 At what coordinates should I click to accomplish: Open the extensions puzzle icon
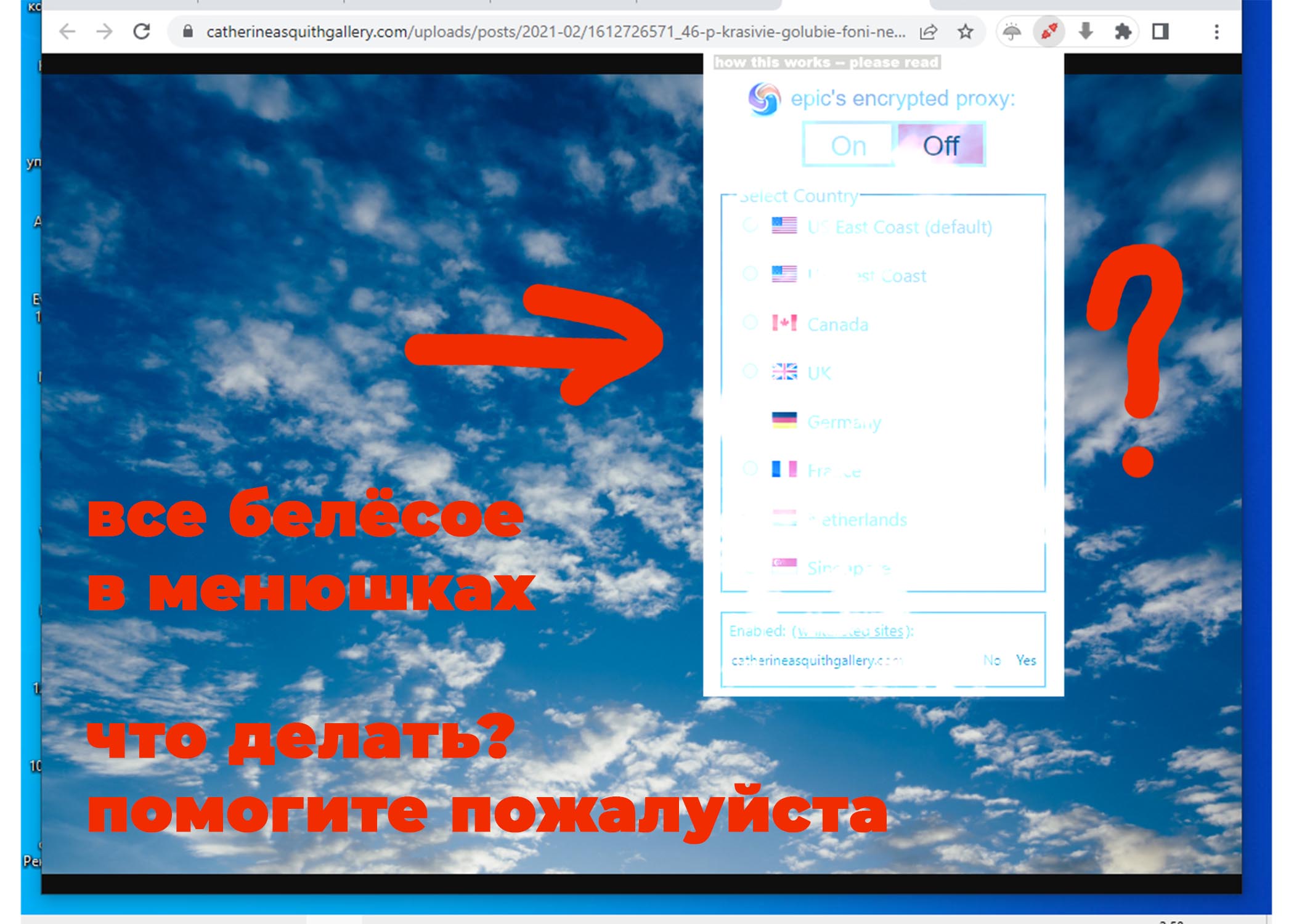tap(1123, 31)
